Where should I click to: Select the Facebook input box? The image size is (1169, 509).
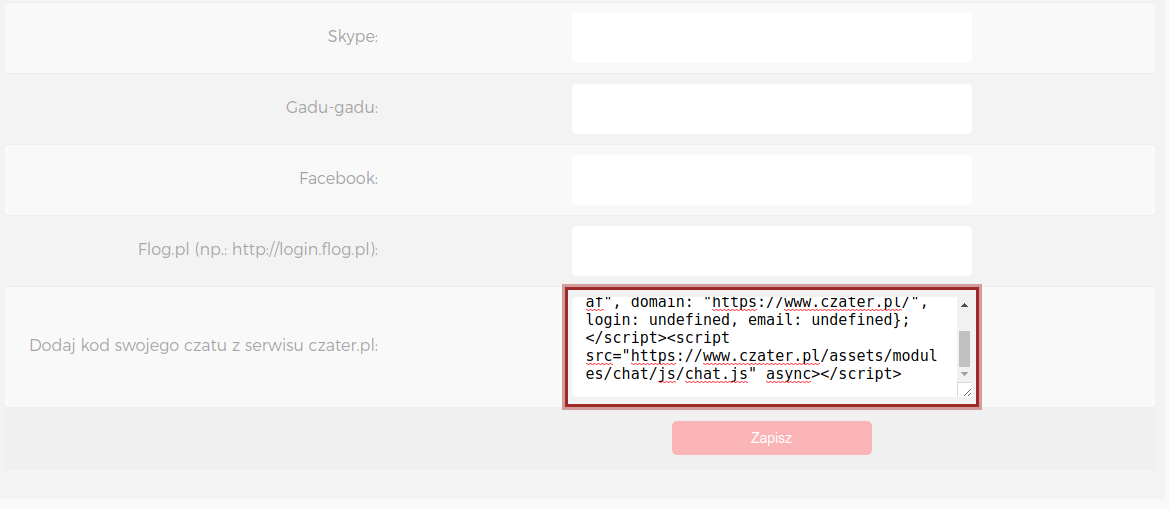772,180
